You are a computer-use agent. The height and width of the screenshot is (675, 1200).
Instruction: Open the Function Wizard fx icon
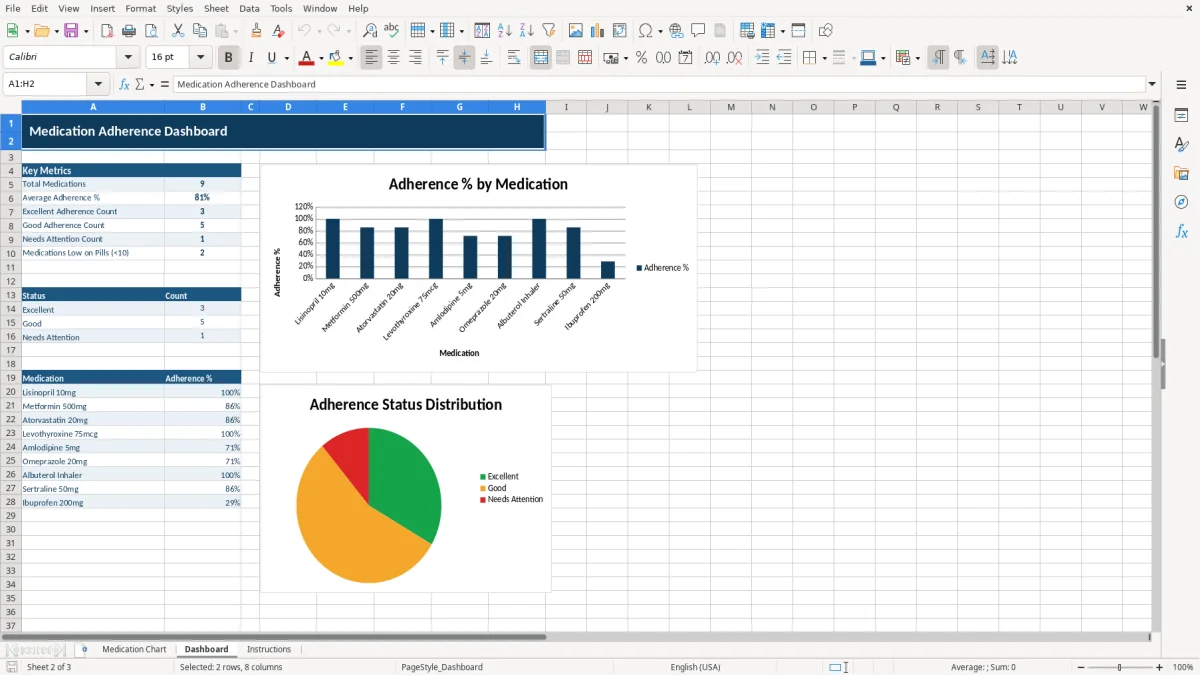pyautogui.click(x=124, y=84)
